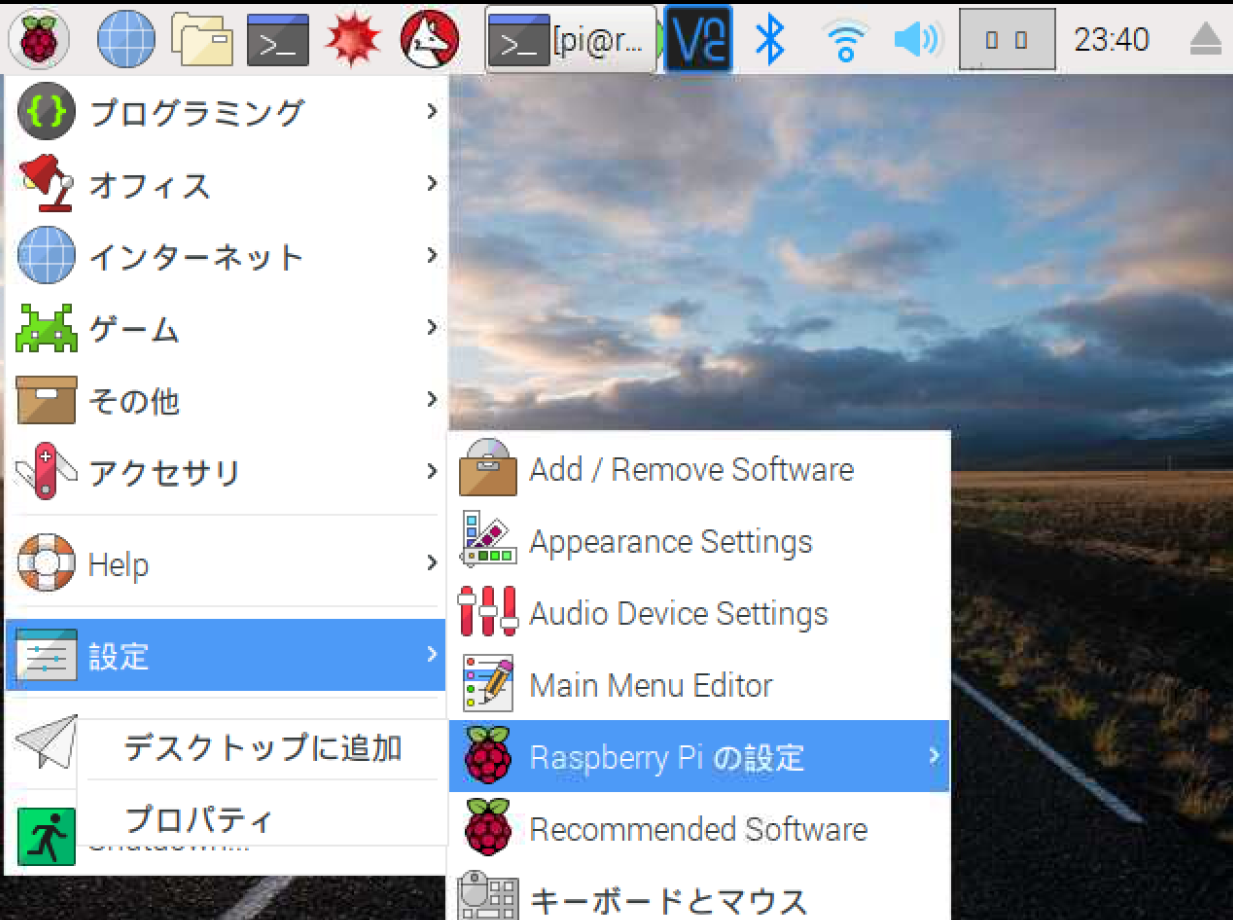Click the eject icon in the panel
Viewport: 1233px width, 920px height.
(1208, 40)
